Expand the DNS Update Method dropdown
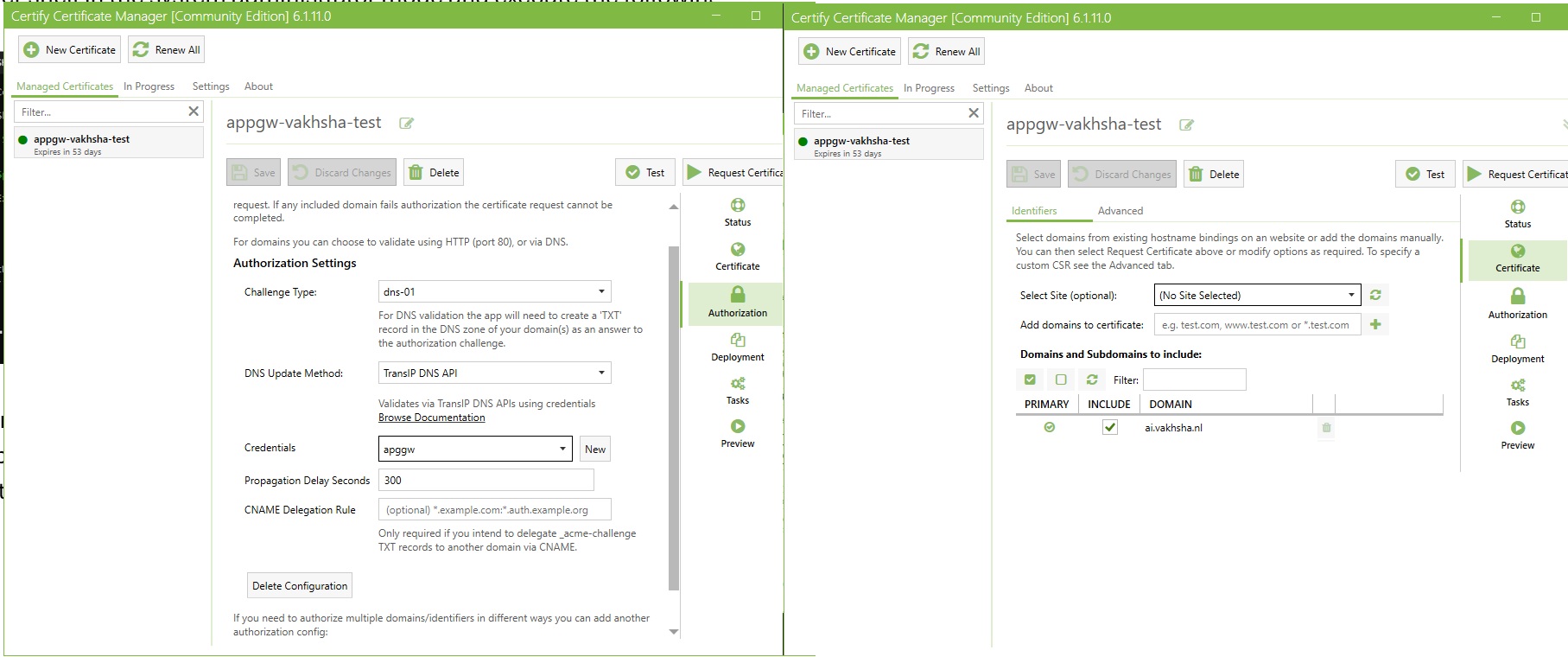Screen dimensions: 1568x657 (494, 373)
